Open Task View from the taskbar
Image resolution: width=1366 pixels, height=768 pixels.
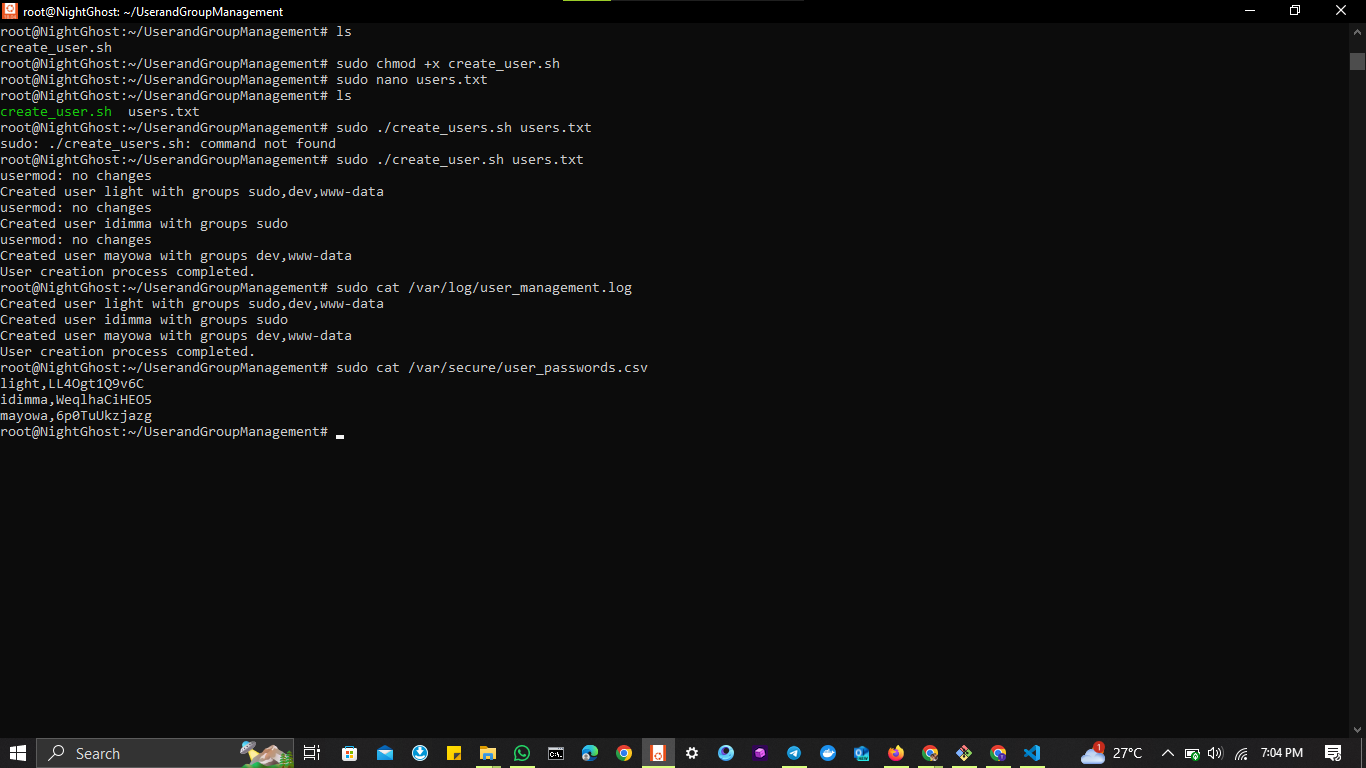tap(312, 753)
